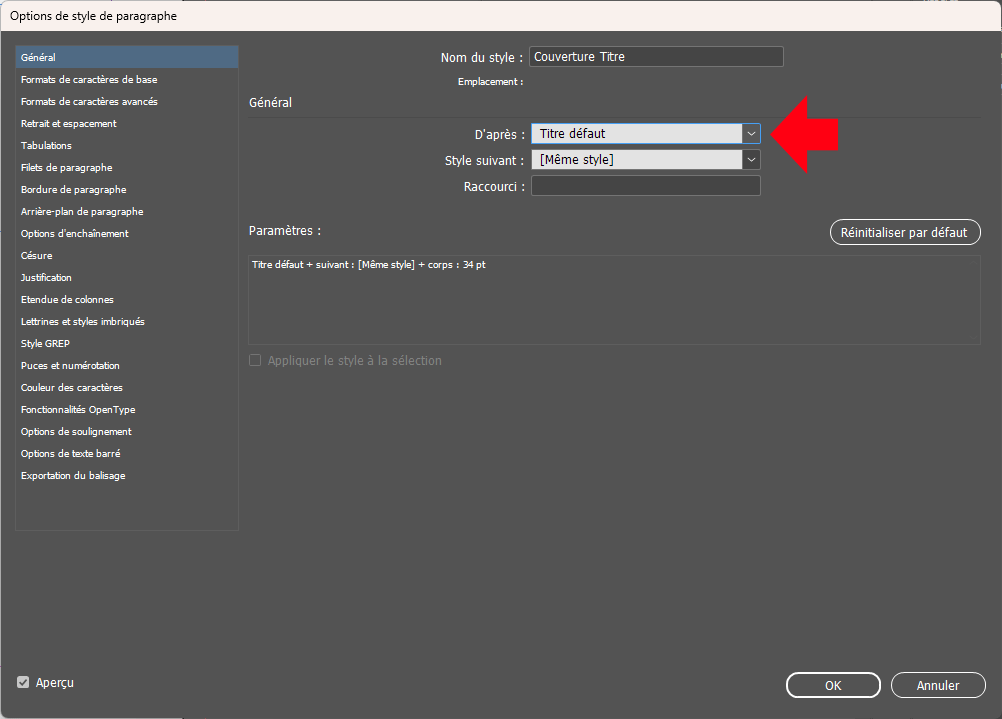Image resolution: width=1002 pixels, height=719 pixels.
Task: Click into the Raccourci field
Action: (x=645, y=186)
